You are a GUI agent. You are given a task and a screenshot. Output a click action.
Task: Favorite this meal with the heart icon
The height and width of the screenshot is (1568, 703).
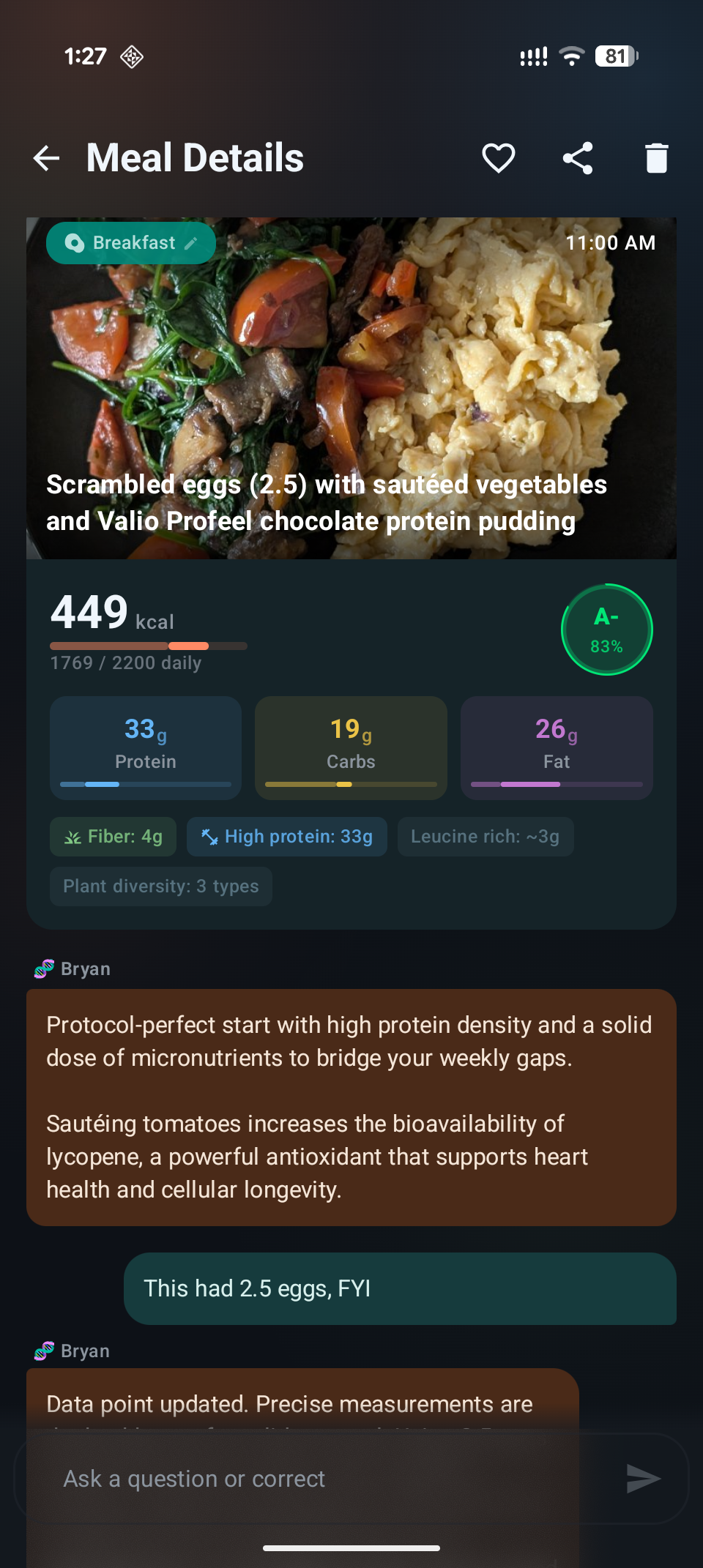(x=499, y=157)
